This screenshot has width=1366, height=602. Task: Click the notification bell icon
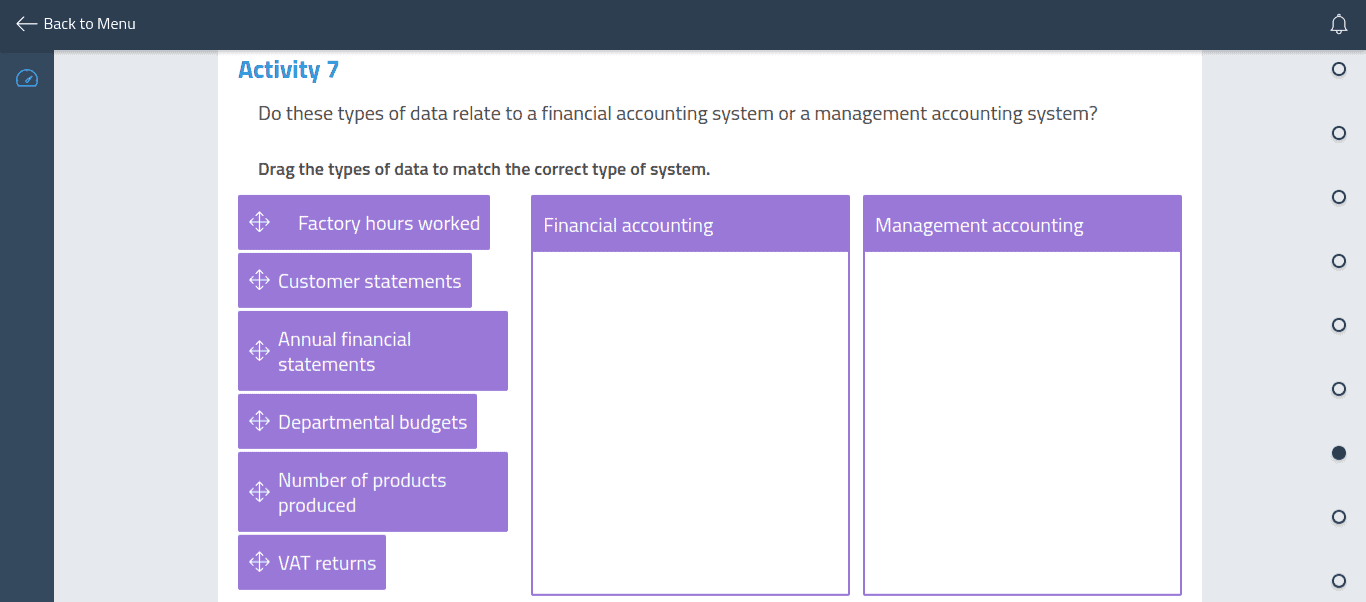[x=1339, y=24]
